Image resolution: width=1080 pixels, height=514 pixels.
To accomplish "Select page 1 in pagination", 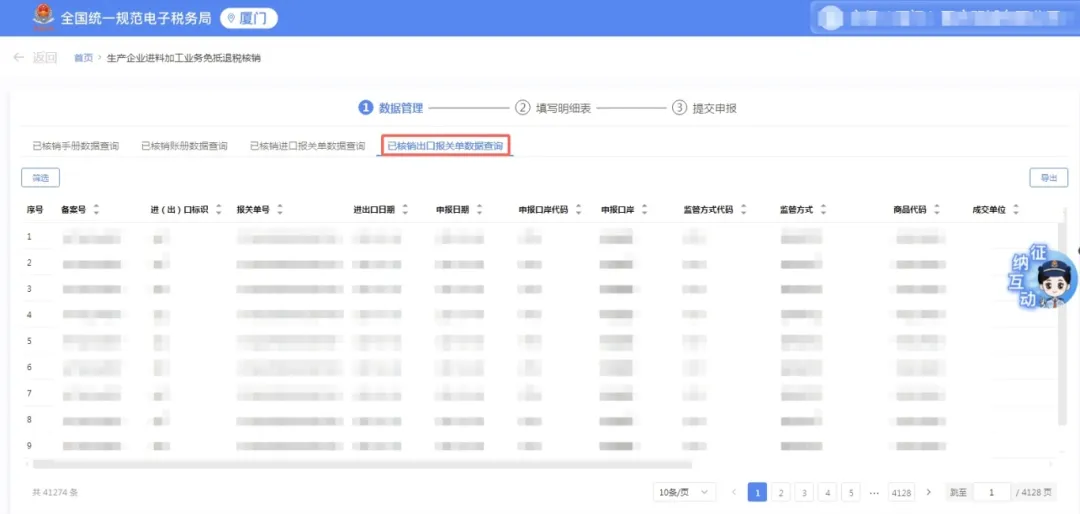I will (x=757, y=493).
